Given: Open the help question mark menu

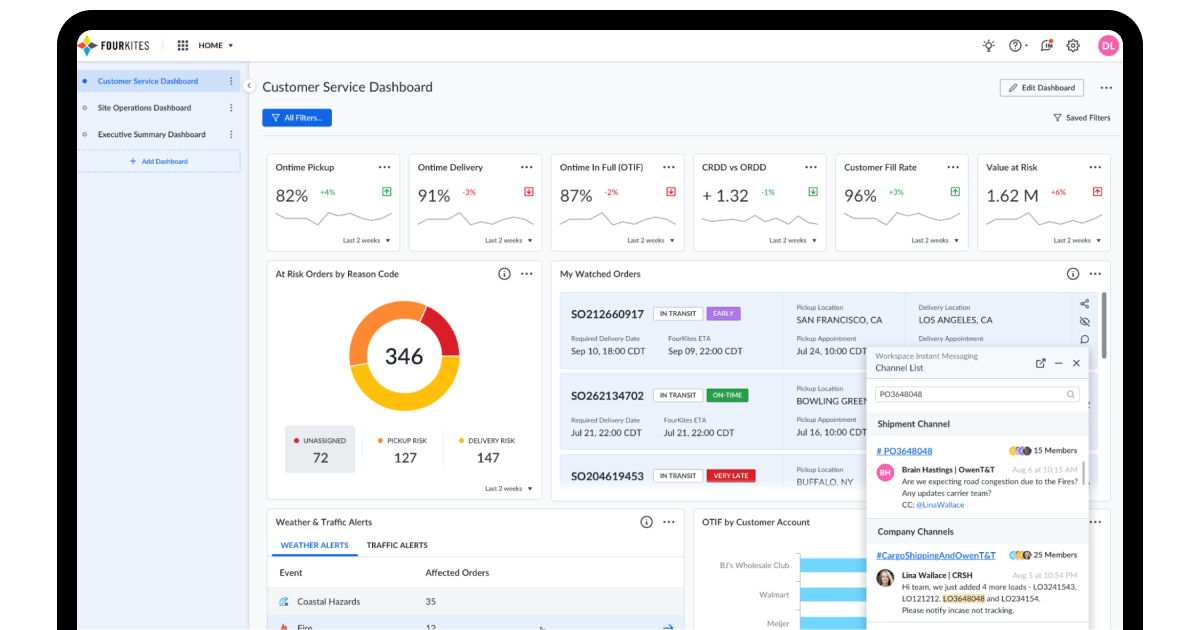Looking at the screenshot, I should tap(1018, 45).
